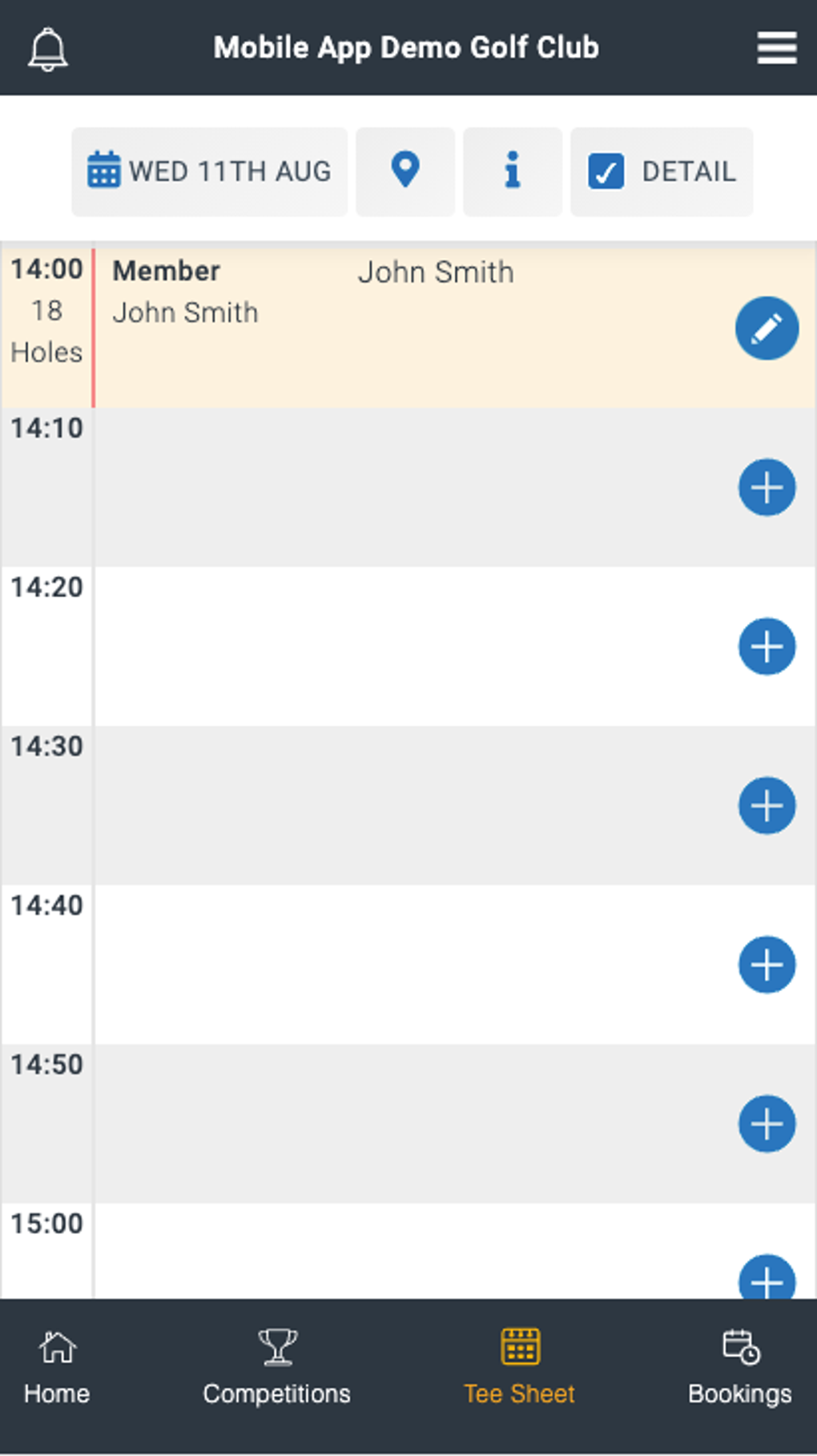Edit the 14:00 John Smith booking
This screenshot has height=1456, width=817.
(767, 329)
